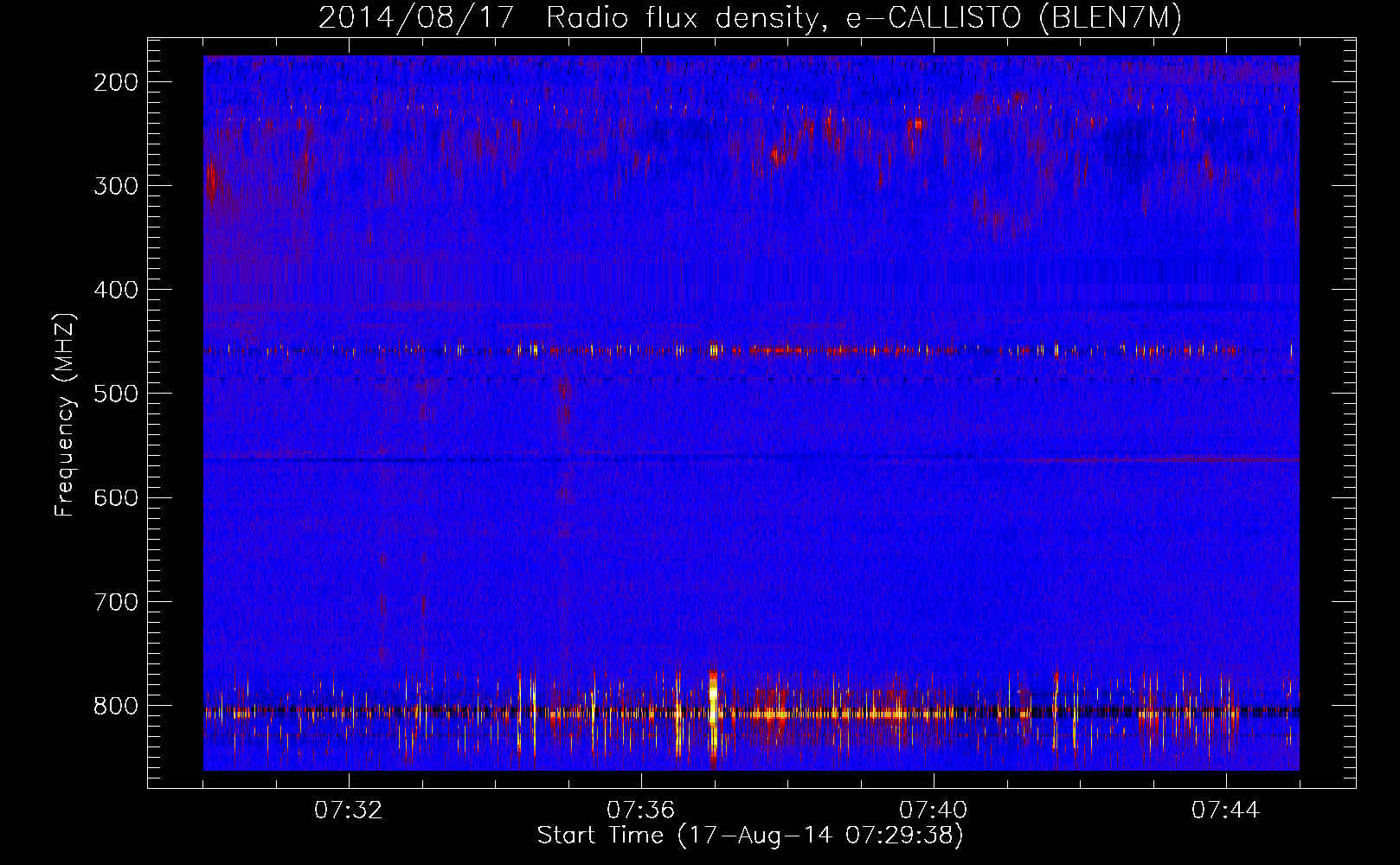Screen dimensions: 1400x865
Task: Click the 300 frequency tick label
Action: point(115,186)
